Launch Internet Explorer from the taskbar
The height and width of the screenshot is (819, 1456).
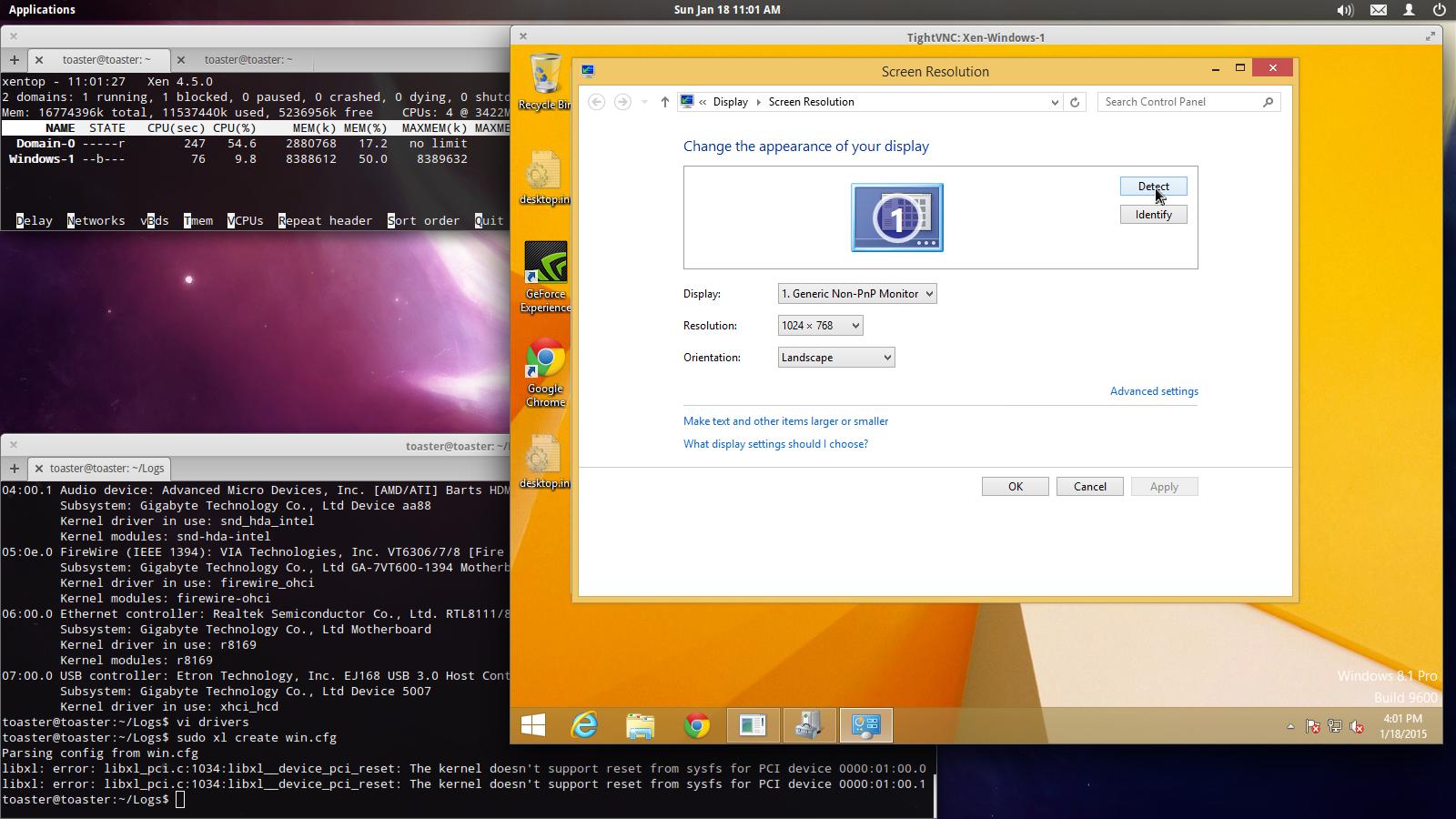click(584, 725)
